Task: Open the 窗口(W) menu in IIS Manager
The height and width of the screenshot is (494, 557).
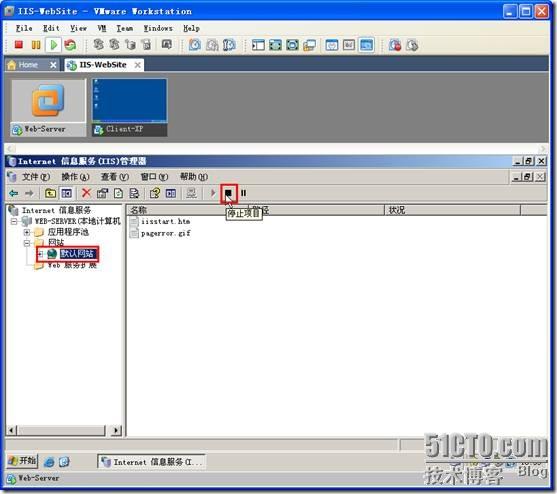Action: click(x=154, y=177)
